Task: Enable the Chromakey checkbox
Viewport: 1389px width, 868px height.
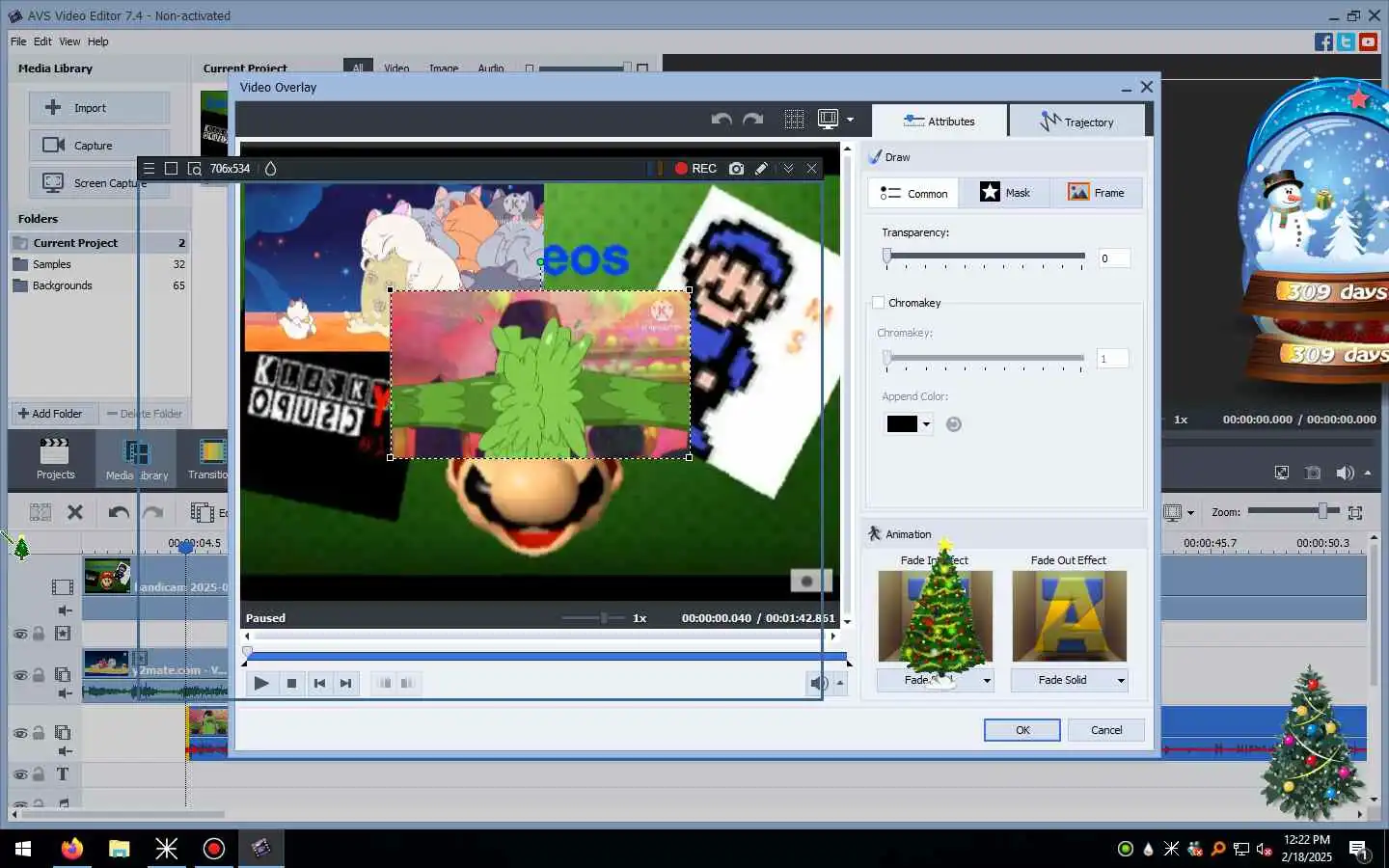Action: click(879, 303)
